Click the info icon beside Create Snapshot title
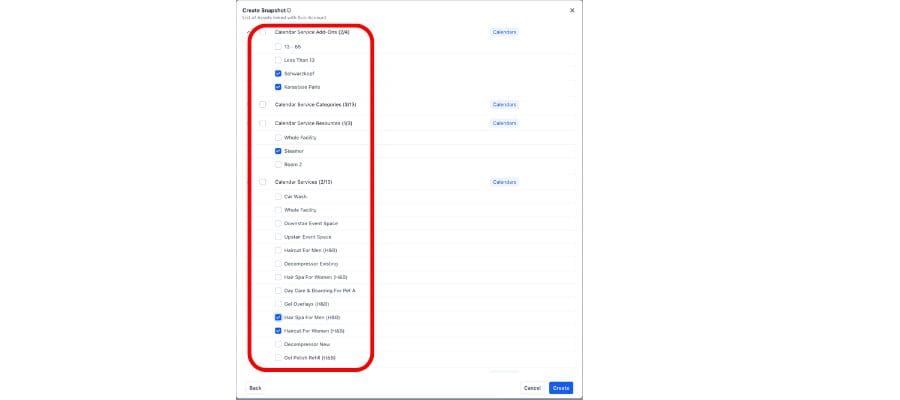900x400 pixels. pyautogui.click(x=289, y=10)
